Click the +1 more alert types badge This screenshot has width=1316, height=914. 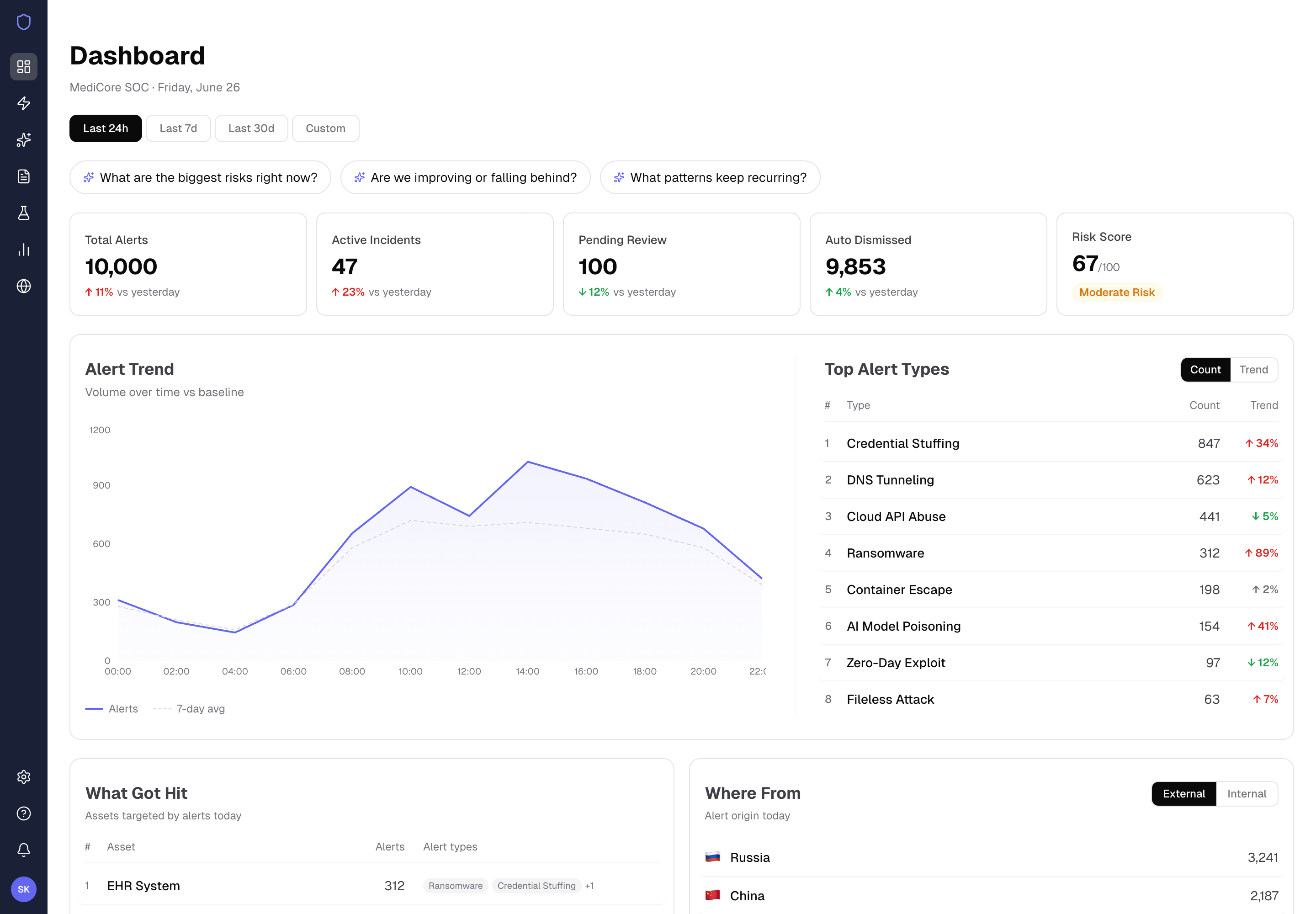click(589, 885)
